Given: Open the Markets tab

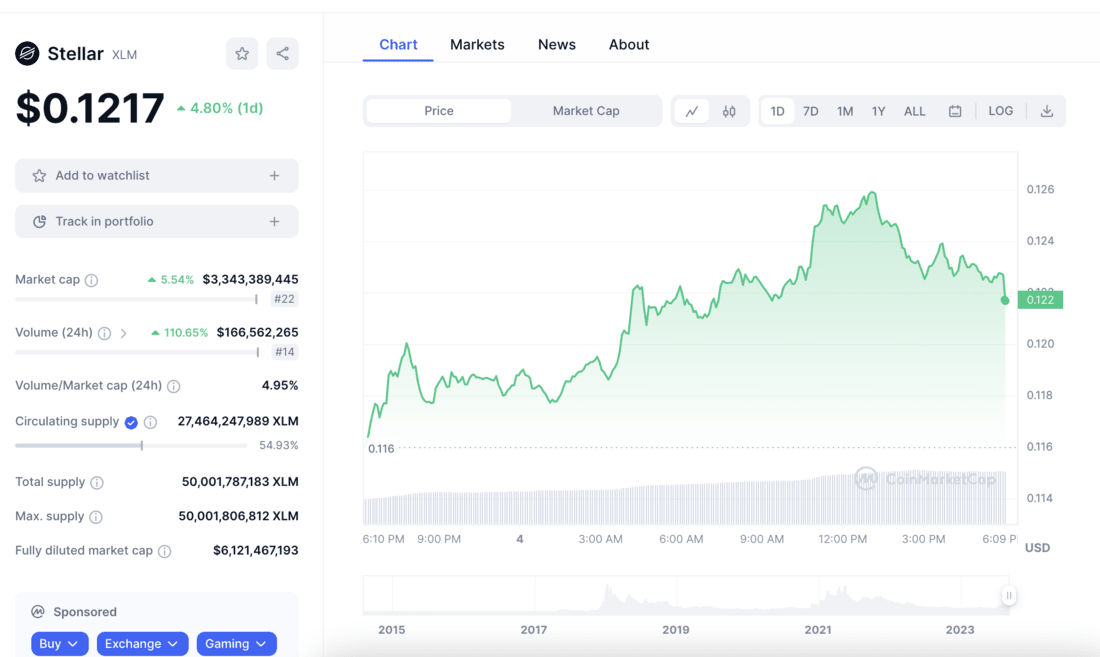Looking at the screenshot, I should coord(477,45).
